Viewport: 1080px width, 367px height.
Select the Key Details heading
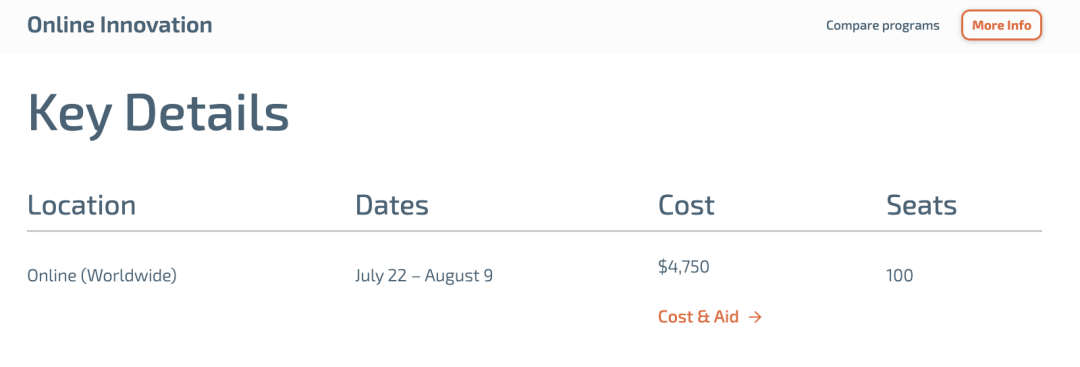pos(158,113)
